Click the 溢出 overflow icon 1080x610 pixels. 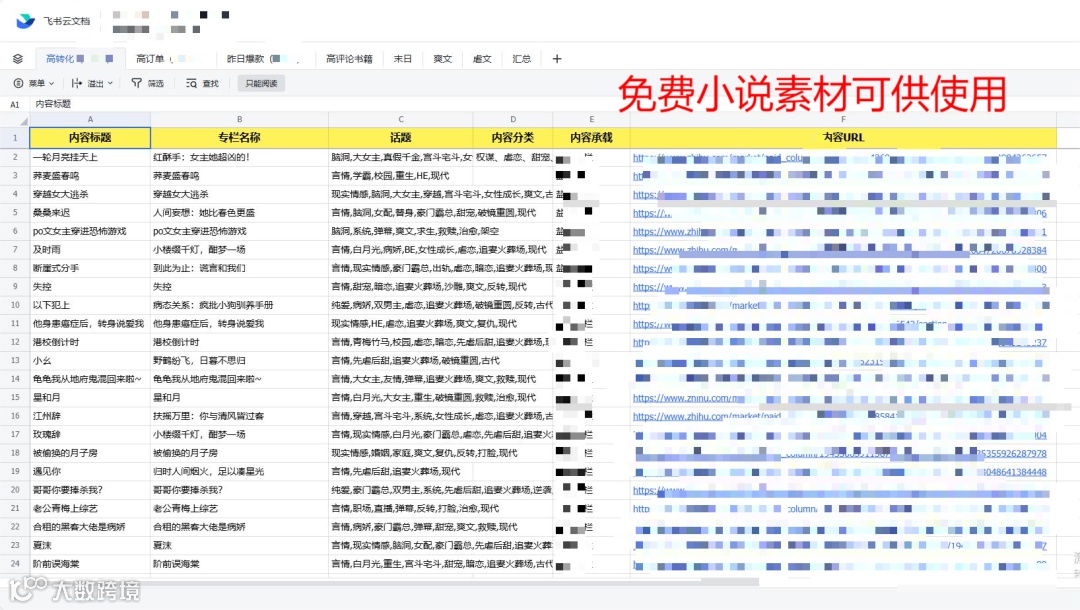coord(76,83)
